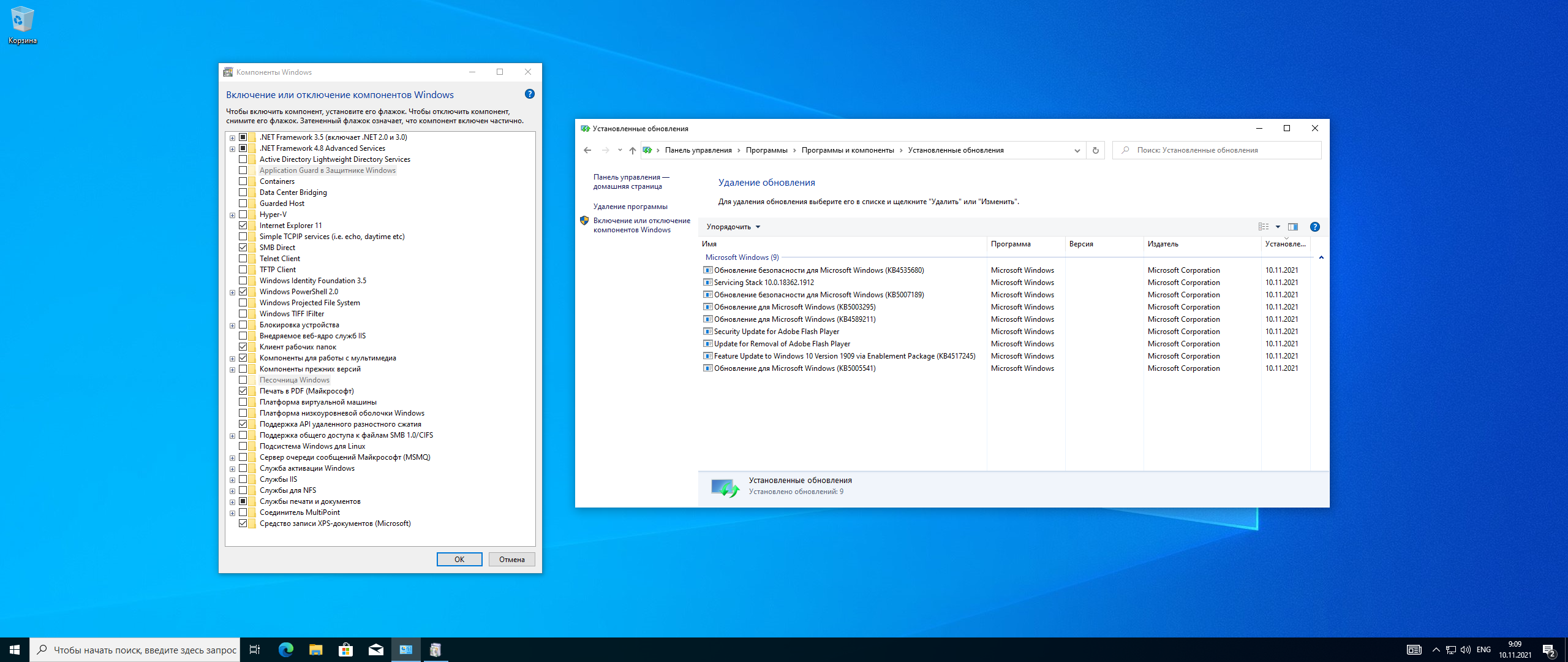The width and height of the screenshot is (1568, 662).
Task: Switch to Control Panel taskbar button
Action: coord(405,650)
